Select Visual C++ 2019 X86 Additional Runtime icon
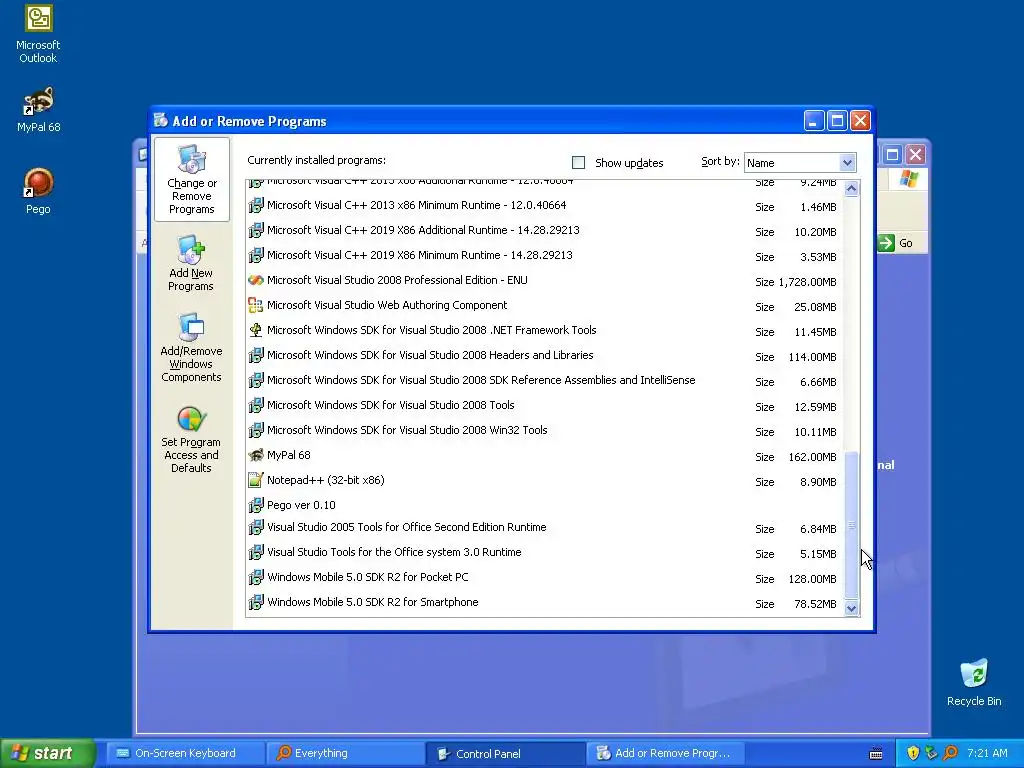1024x768 pixels. (x=256, y=231)
